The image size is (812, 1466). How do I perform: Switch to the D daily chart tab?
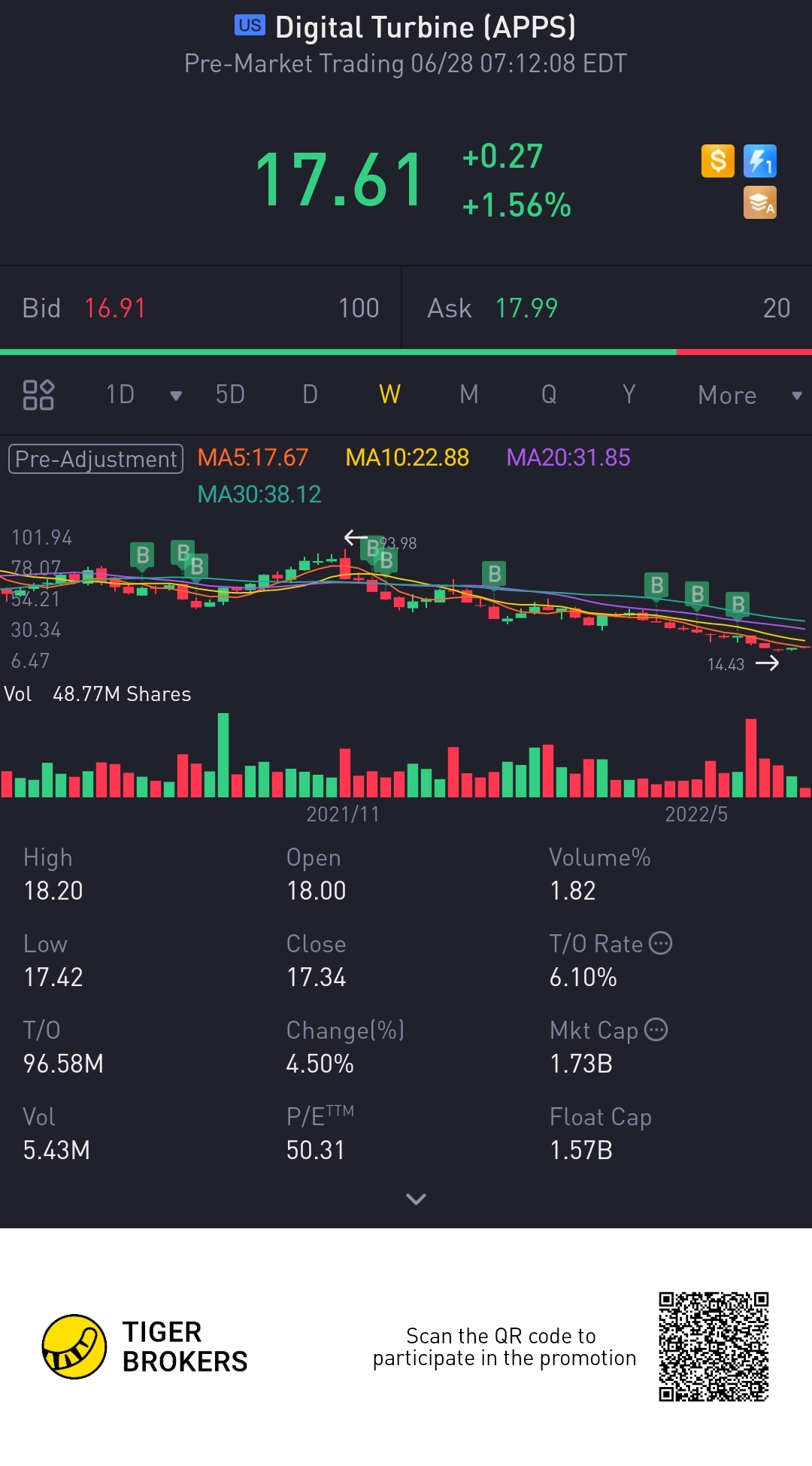point(310,394)
